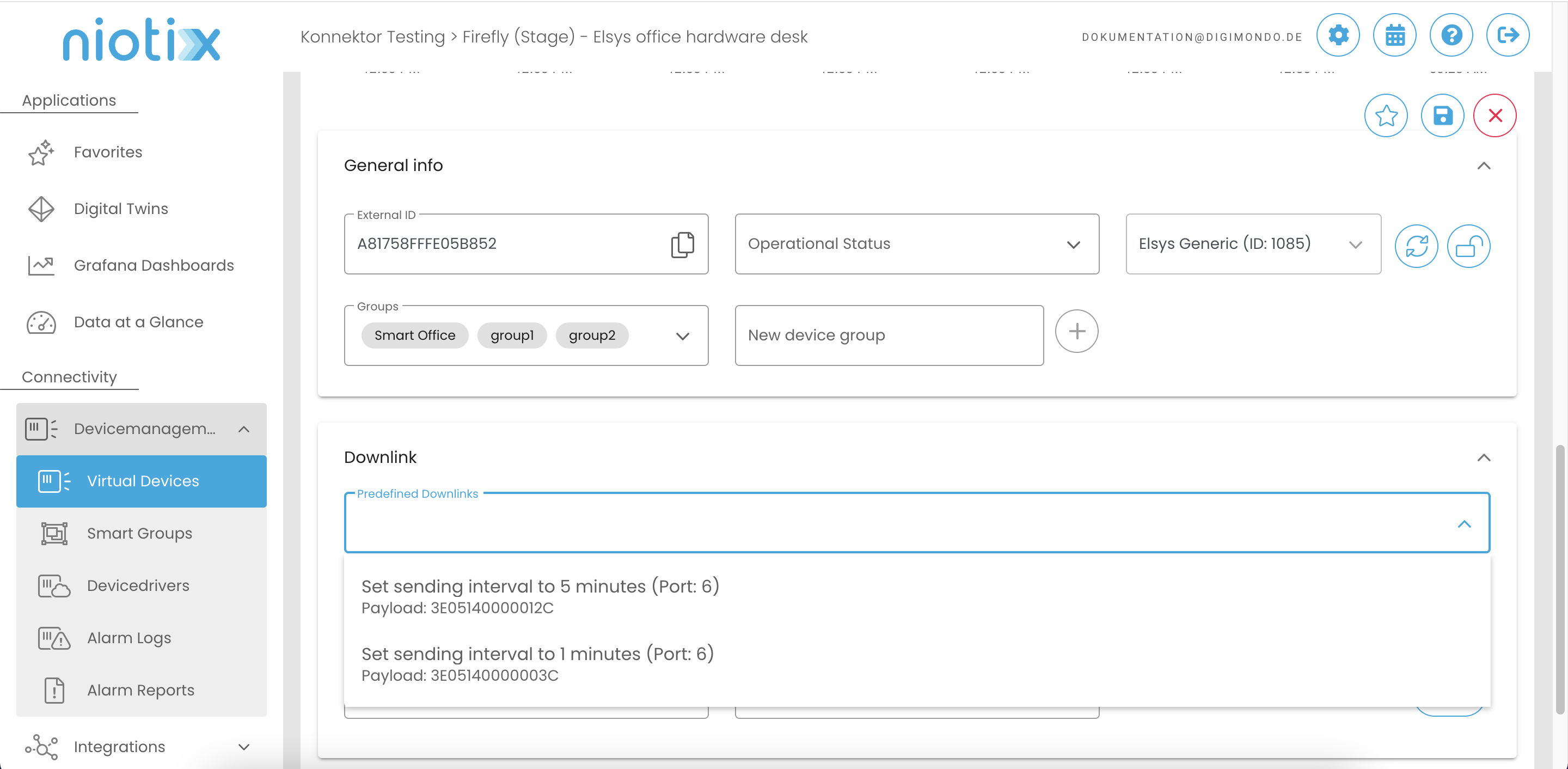Select 'Set sending interval to 5 minutes' option
The width and height of the screenshot is (1568, 769).
pos(540,595)
